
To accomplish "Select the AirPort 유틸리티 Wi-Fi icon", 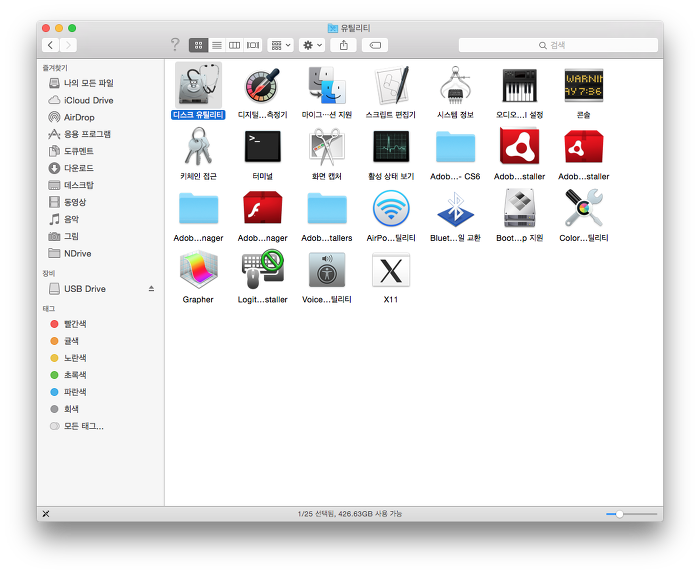I will pos(391,208).
